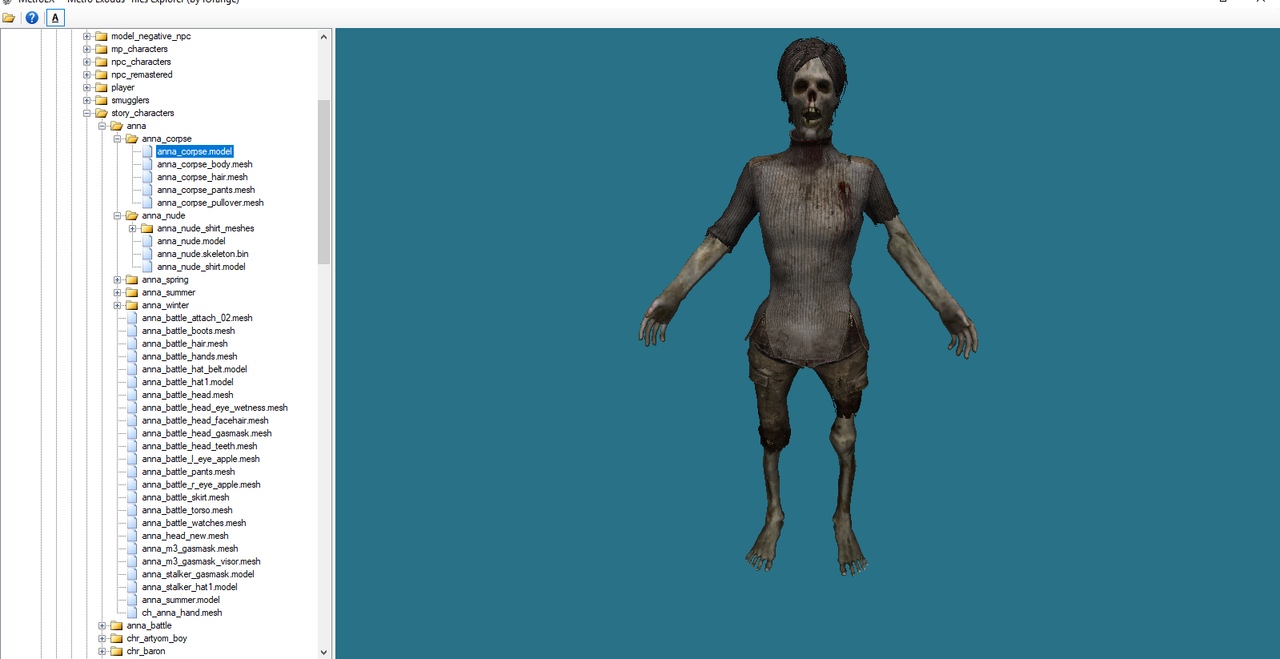Viewport: 1280px width, 659px height.
Task: Select anna_m3_gasmask_visor.mesh
Action: 201,562
